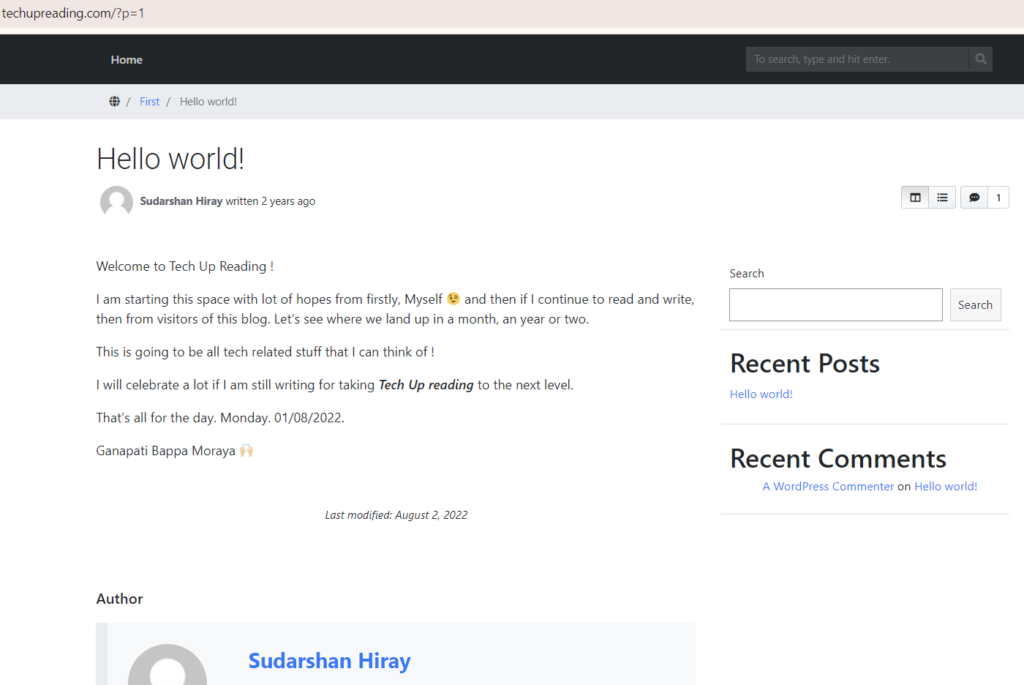This screenshot has width=1024, height=685.
Task: Click the sidebar Search label
Action: [x=746, y=273]
